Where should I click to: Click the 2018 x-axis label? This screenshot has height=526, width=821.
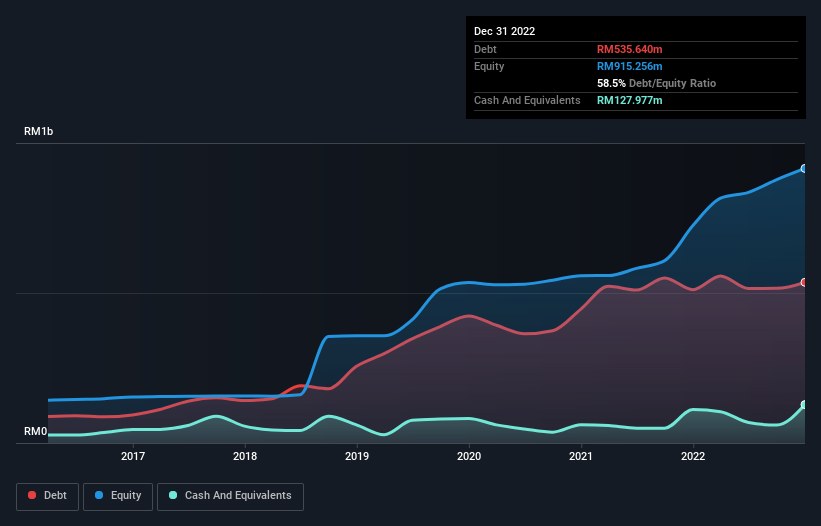click(245, 456)
